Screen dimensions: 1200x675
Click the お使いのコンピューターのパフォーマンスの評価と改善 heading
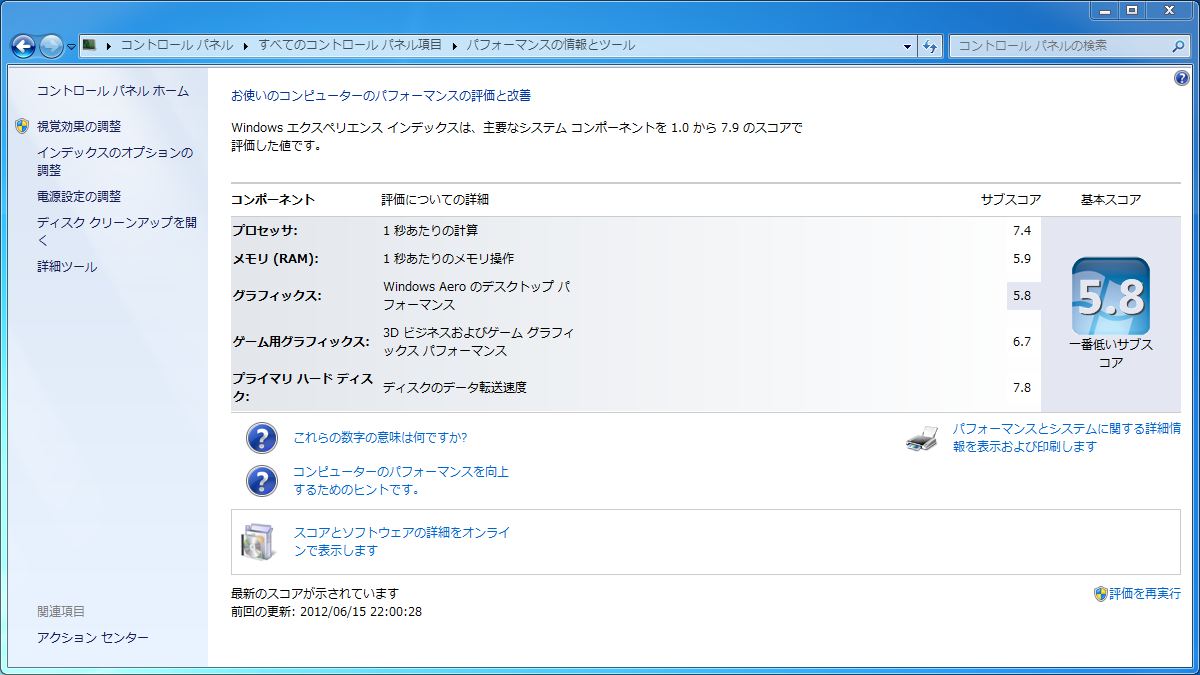click(x=381, y=96)
